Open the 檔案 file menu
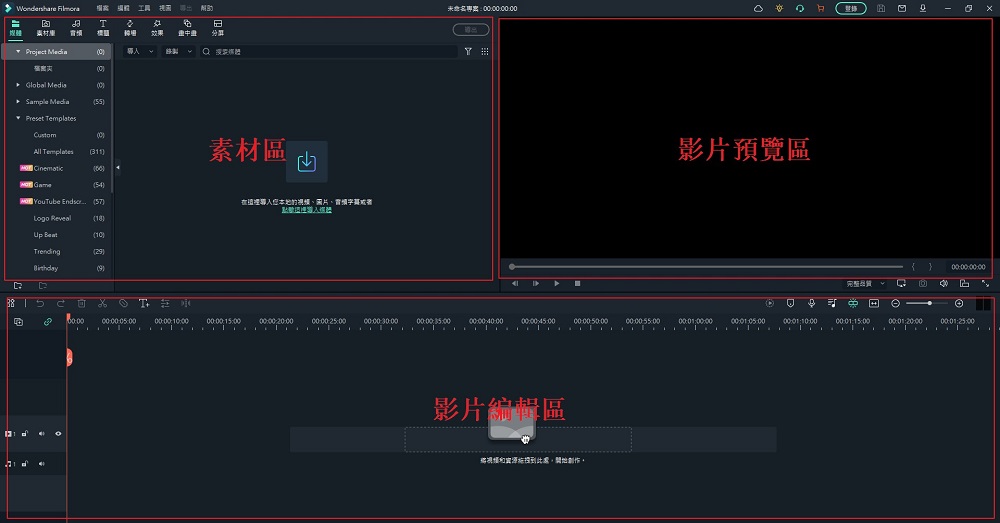The width and height of the screenshot is (1000, 523). (x=102, y=8)
